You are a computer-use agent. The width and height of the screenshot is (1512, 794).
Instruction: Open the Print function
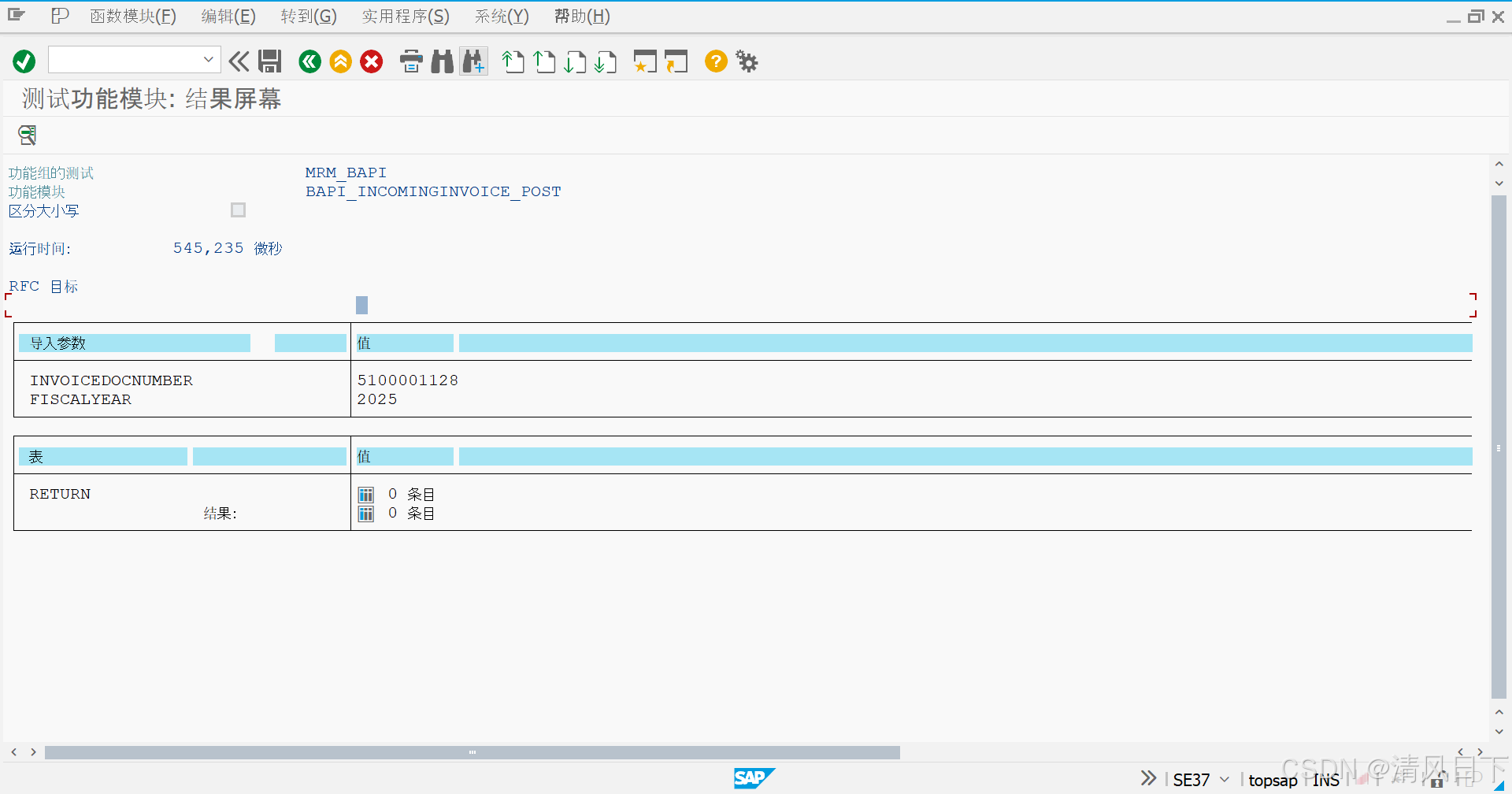tap(410, 61)
